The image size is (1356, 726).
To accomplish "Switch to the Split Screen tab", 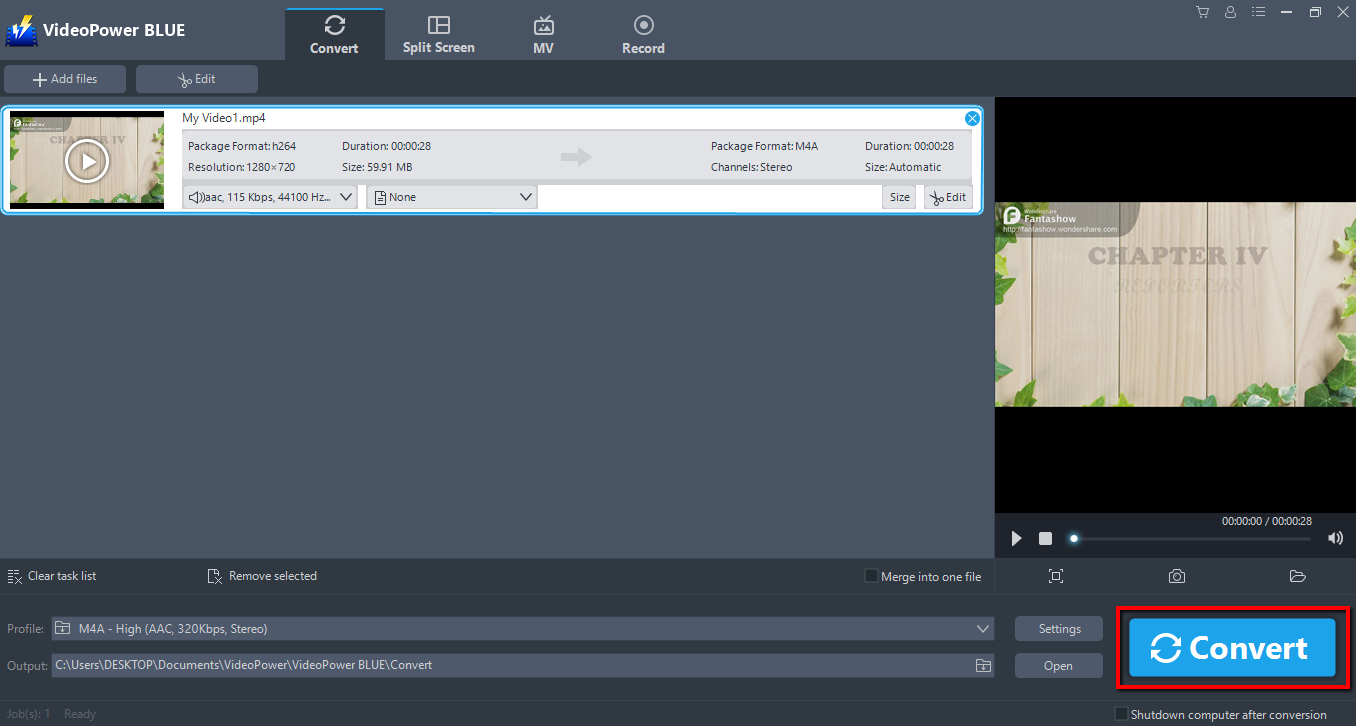I will point(439,34).
